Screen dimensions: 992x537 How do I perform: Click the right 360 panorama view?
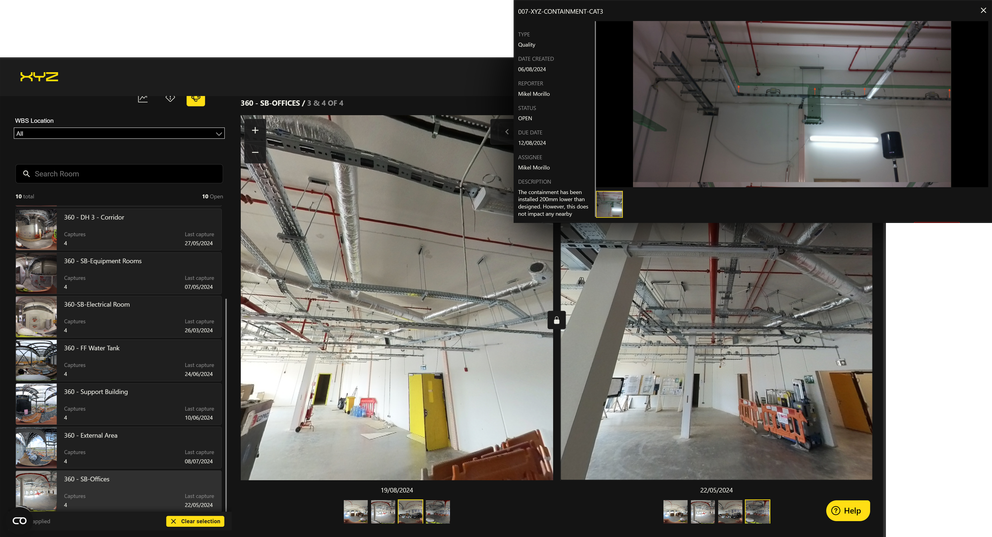tap(716, 351)
